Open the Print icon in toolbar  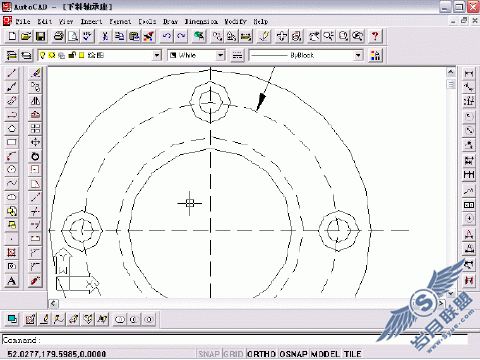(59, 36)
